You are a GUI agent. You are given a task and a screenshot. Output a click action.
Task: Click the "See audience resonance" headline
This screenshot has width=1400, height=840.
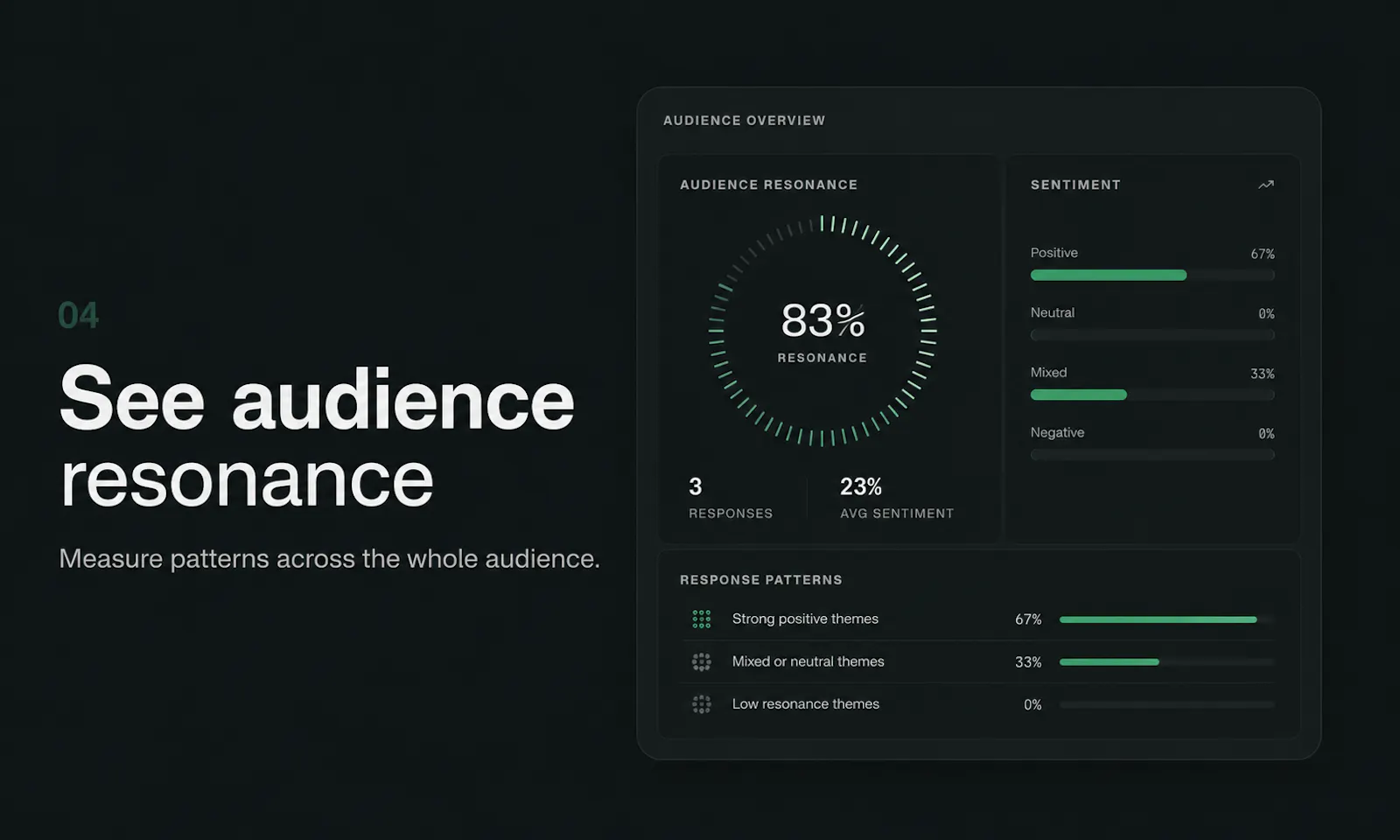[317, 436]
